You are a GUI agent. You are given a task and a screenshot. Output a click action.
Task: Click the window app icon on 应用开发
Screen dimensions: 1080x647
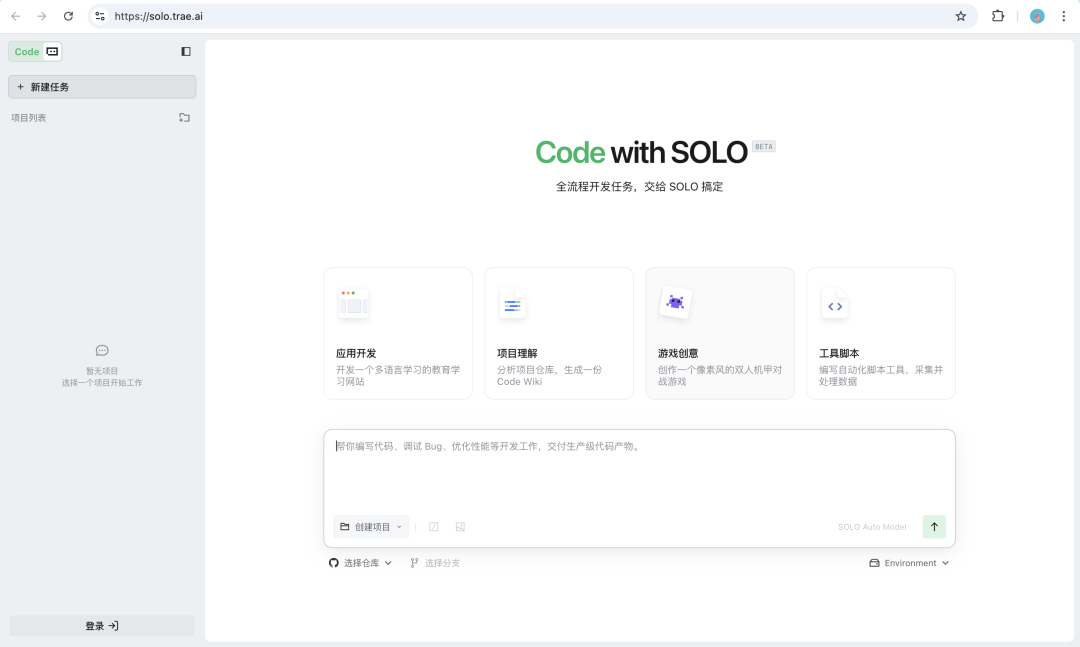(x=353, y=303)
